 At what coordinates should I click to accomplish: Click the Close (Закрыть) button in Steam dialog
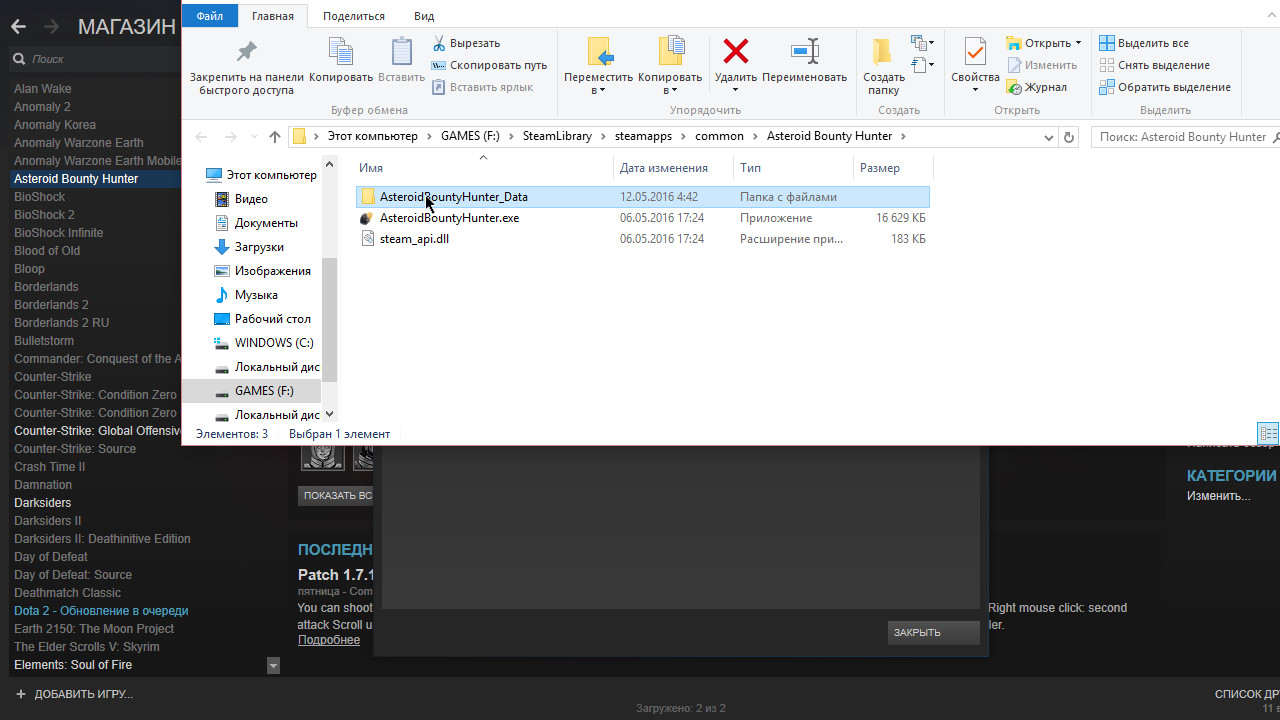point(933,632)
